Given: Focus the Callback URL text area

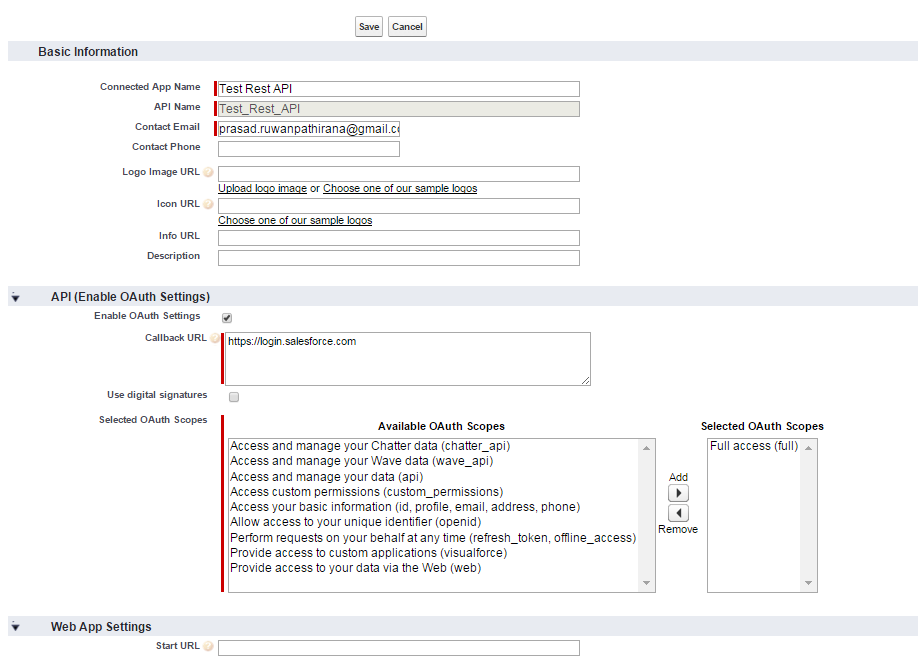Looking at the screenshot, I should 407,359.
